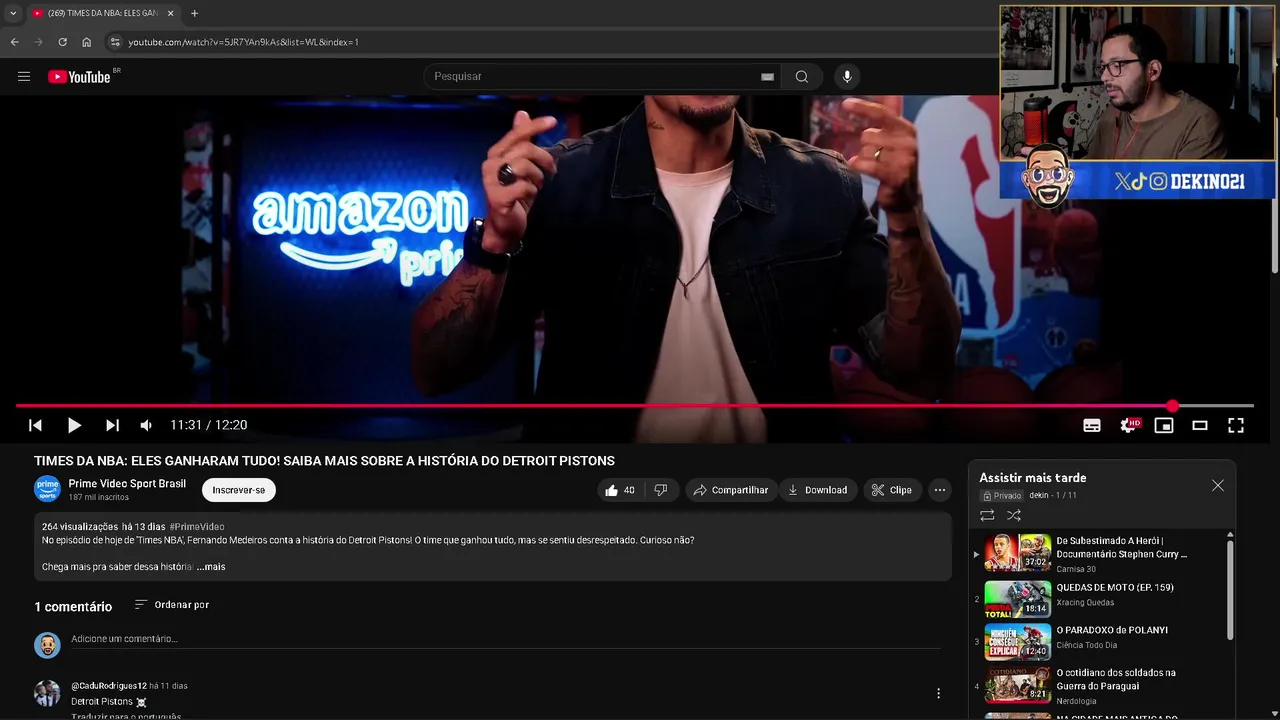View site information icon in address bar
Viewport: 1280px width, 720px height.
point(115,42)
